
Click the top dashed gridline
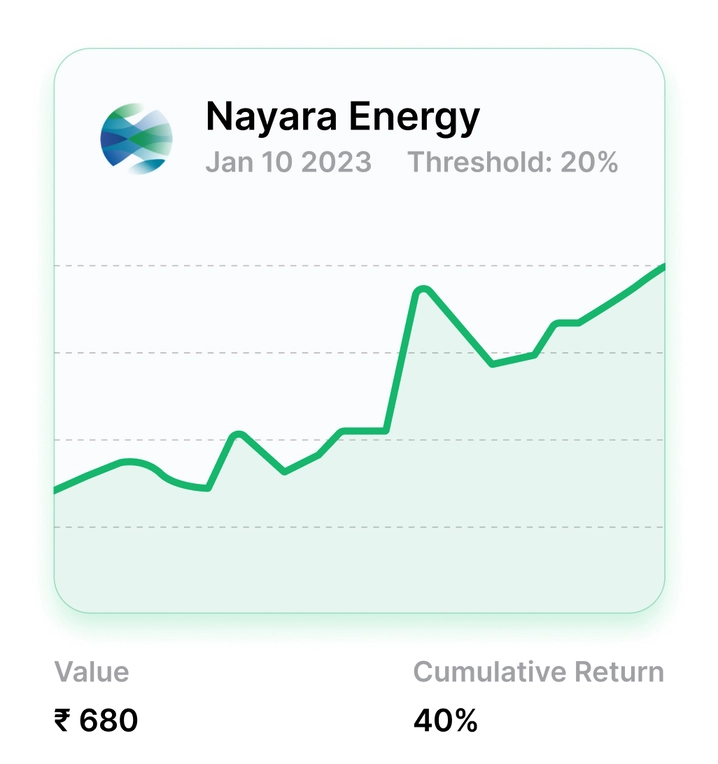[x=359, y=266]
